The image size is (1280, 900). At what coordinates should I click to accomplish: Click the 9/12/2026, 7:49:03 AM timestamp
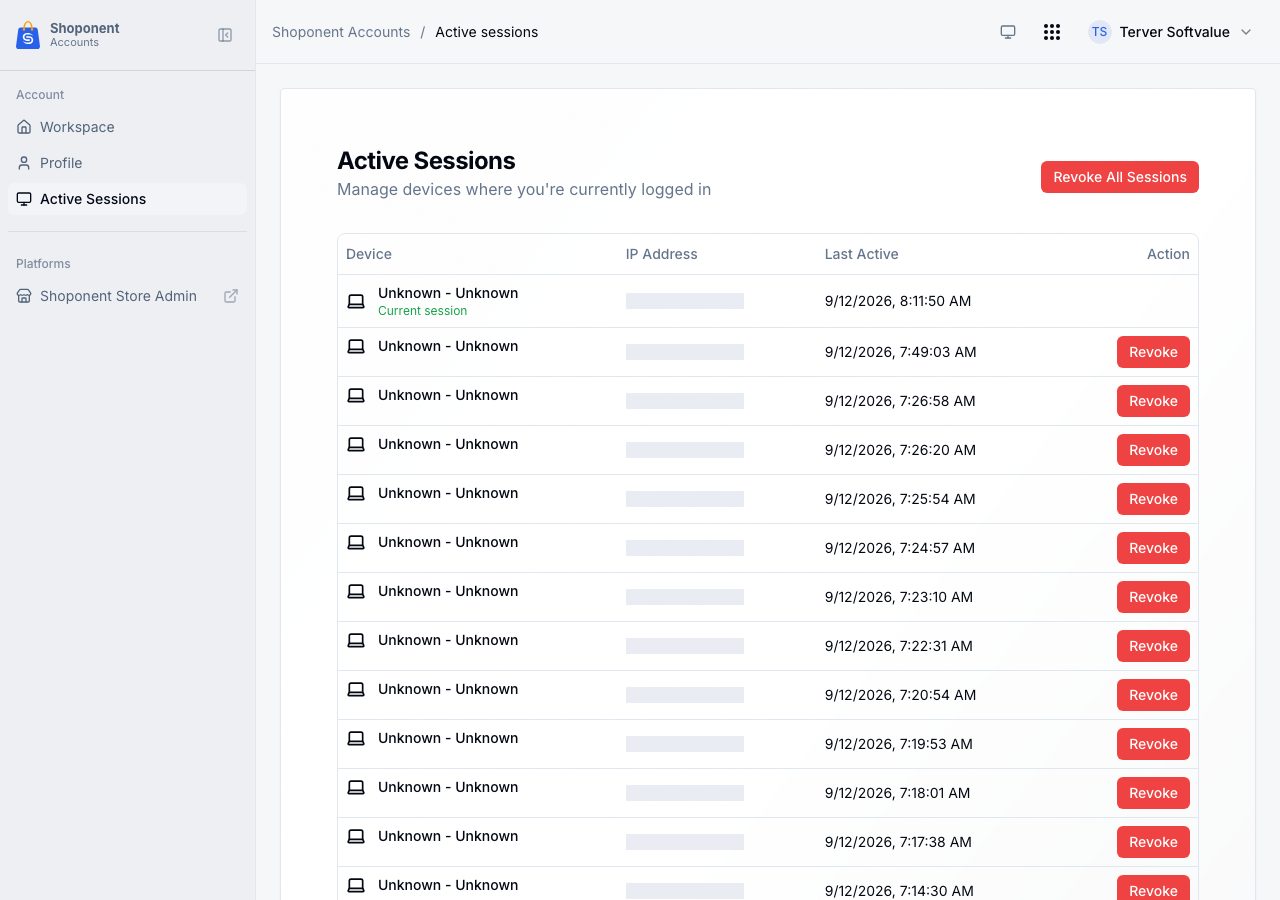(x=901, y=352)
